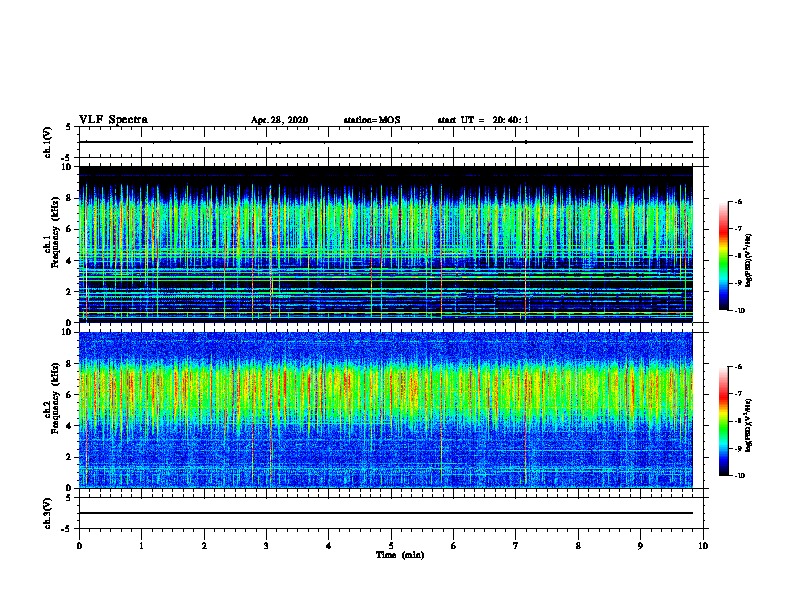Screen dimensions: 792x612
Task: Click time axis tick label "5"
Action: pos(391,546)
